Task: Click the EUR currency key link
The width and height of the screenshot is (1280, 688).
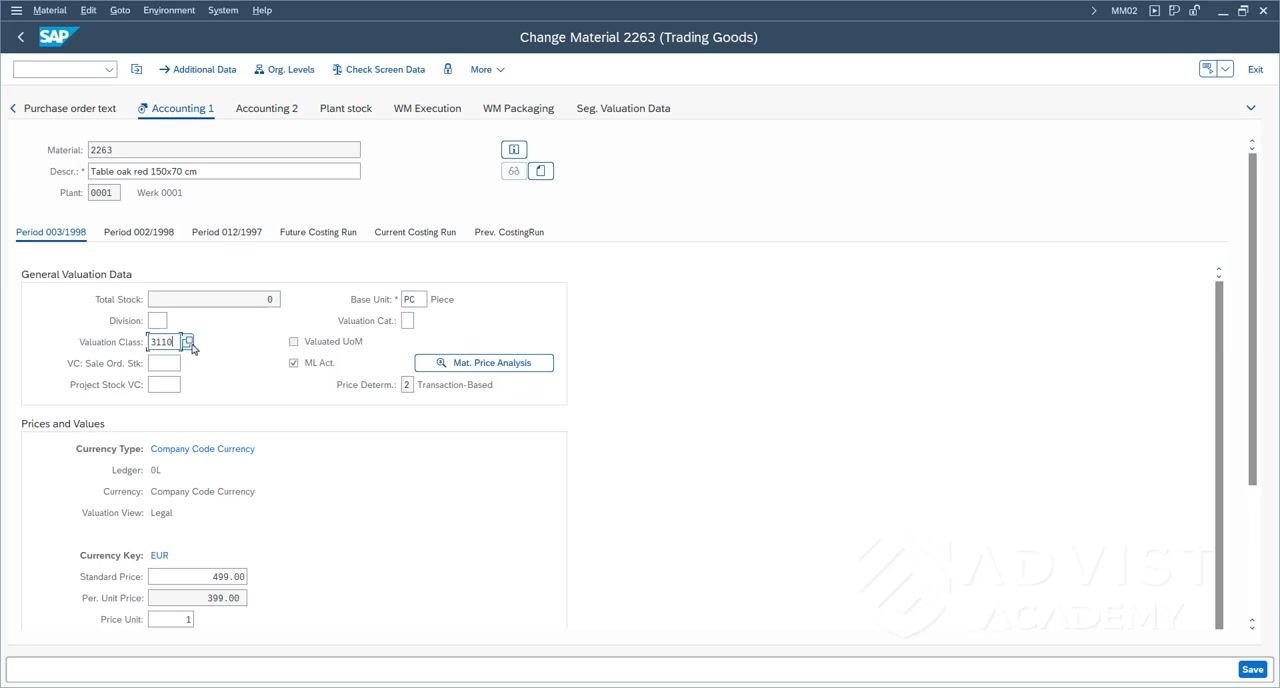Action: (159, 555)
